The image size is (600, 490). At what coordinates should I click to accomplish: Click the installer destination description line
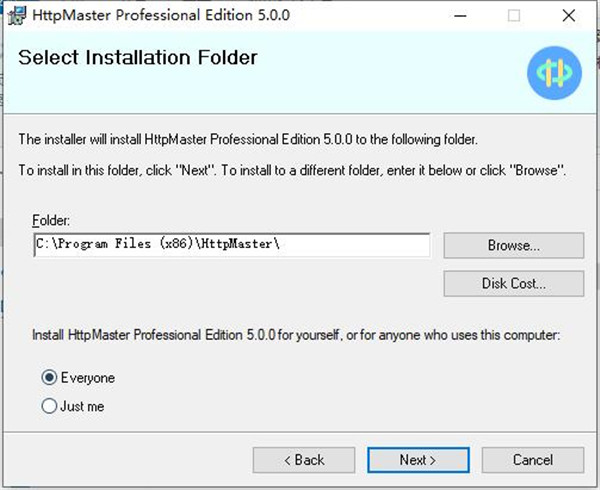pos(248,139)
